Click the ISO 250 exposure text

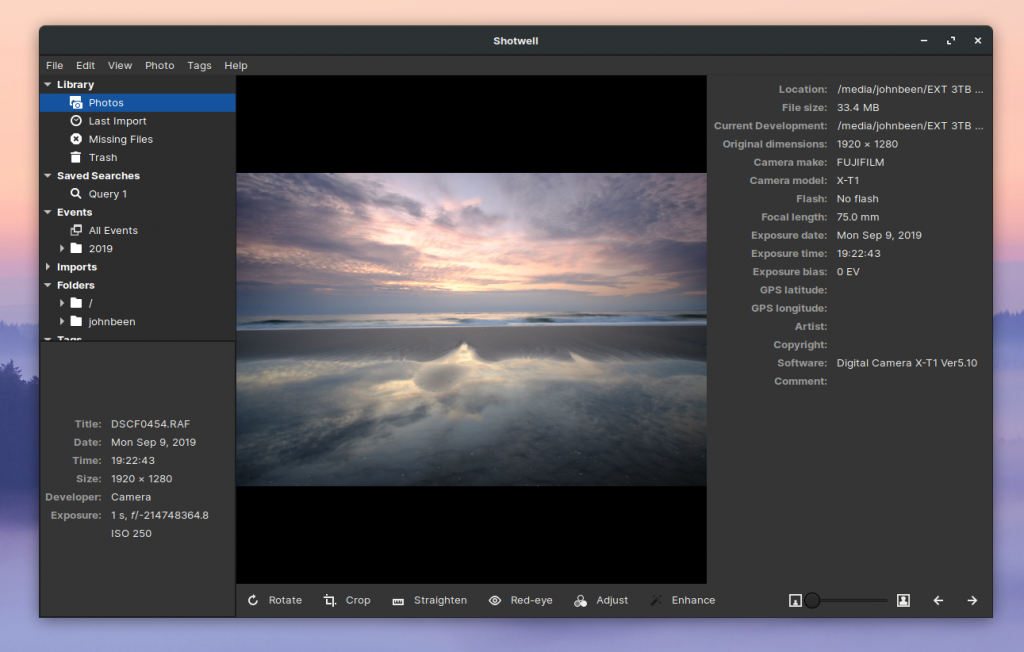pos(131,533)
